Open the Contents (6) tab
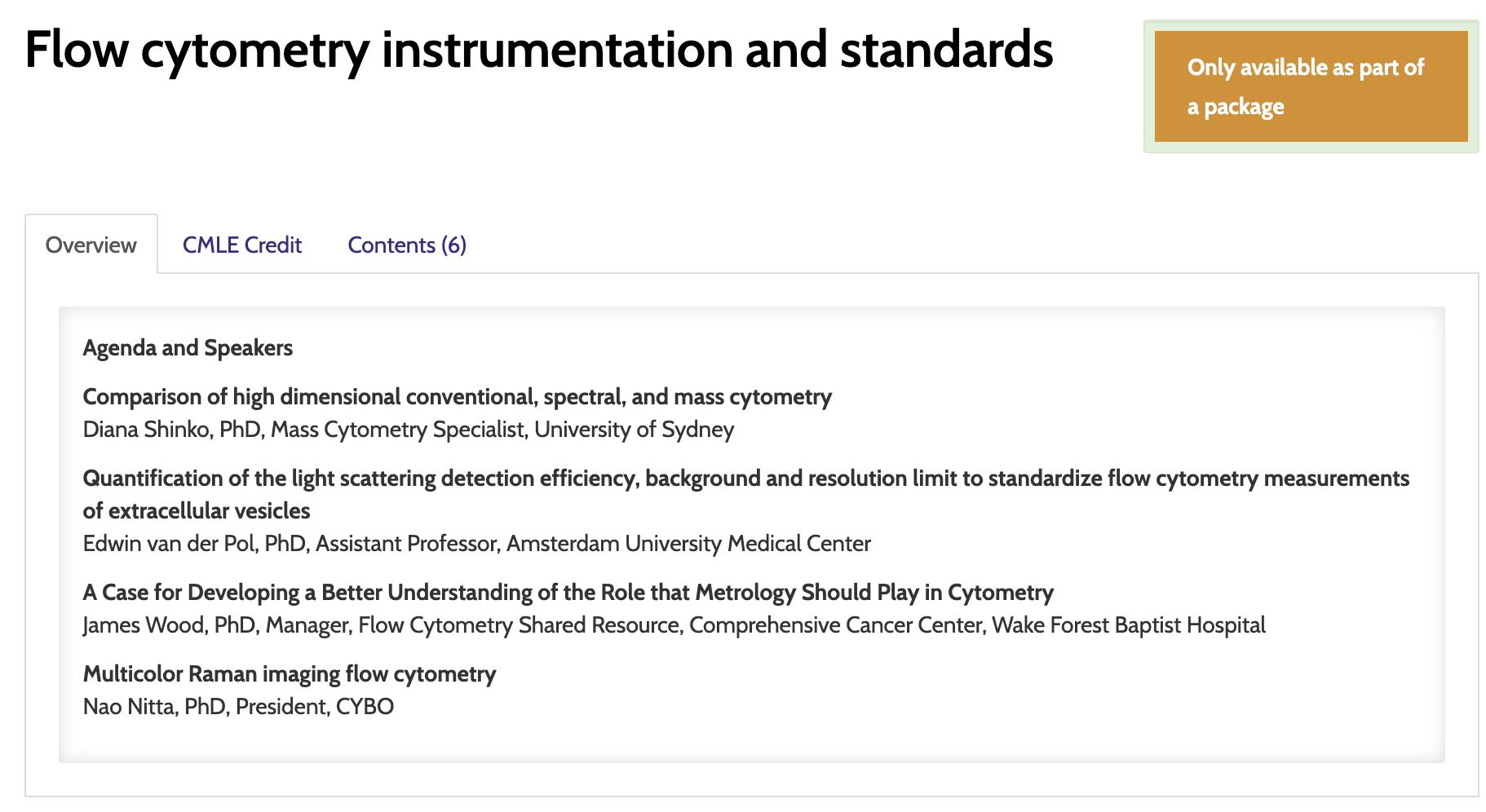1486x812 pixels. 407,245
